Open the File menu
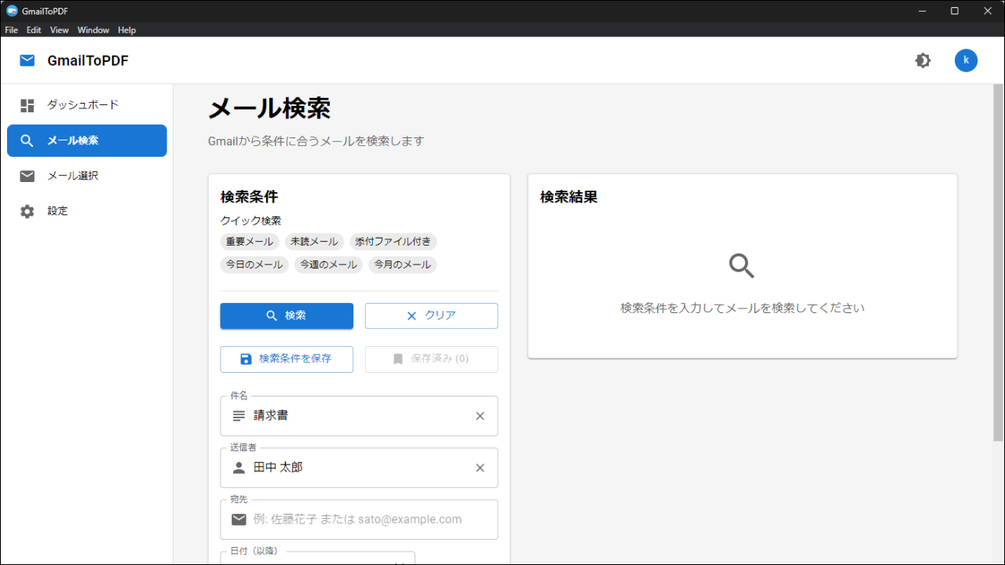The width and height of the screenshot is (1005, 565). (12, 30)
